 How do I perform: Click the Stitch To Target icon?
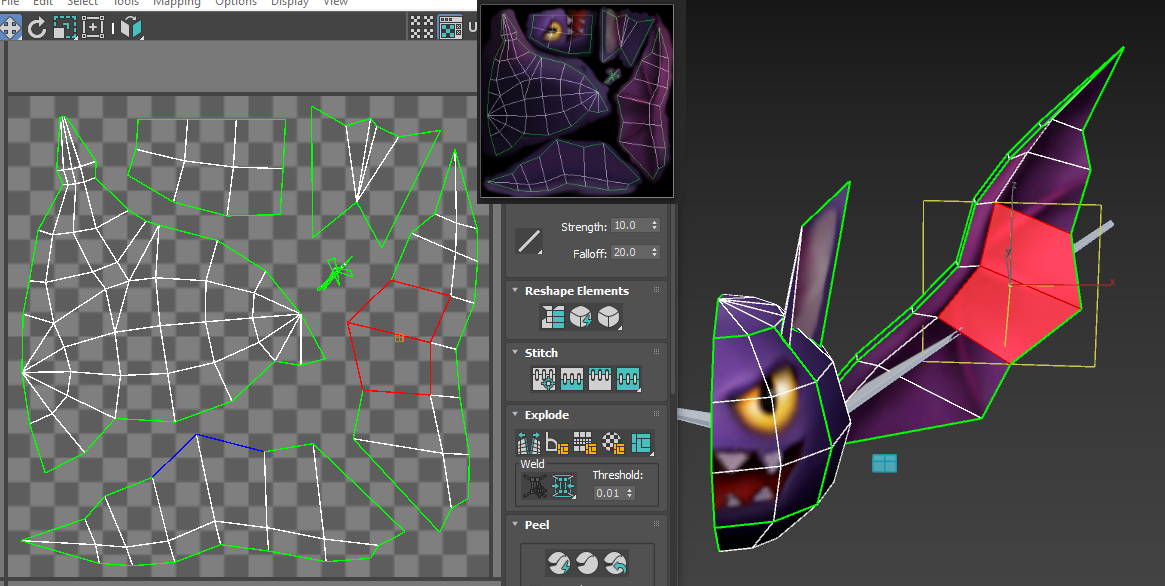tap(544, 379)
